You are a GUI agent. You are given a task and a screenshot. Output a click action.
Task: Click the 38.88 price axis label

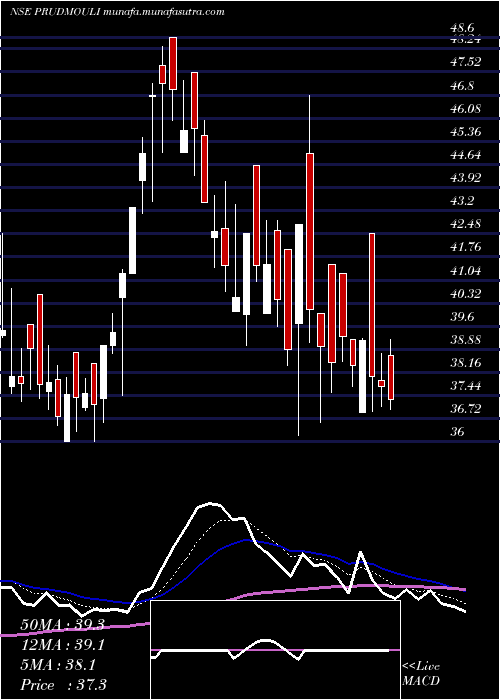(466, 340)
